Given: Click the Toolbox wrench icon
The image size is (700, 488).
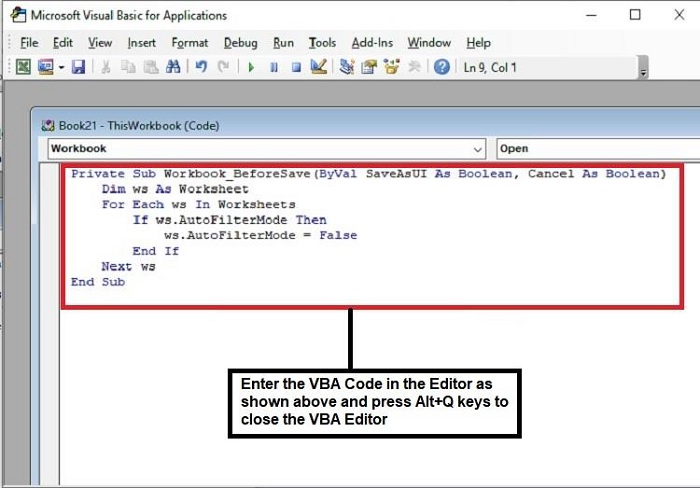Looking at the screenshot, I should (x=414, y=67).
